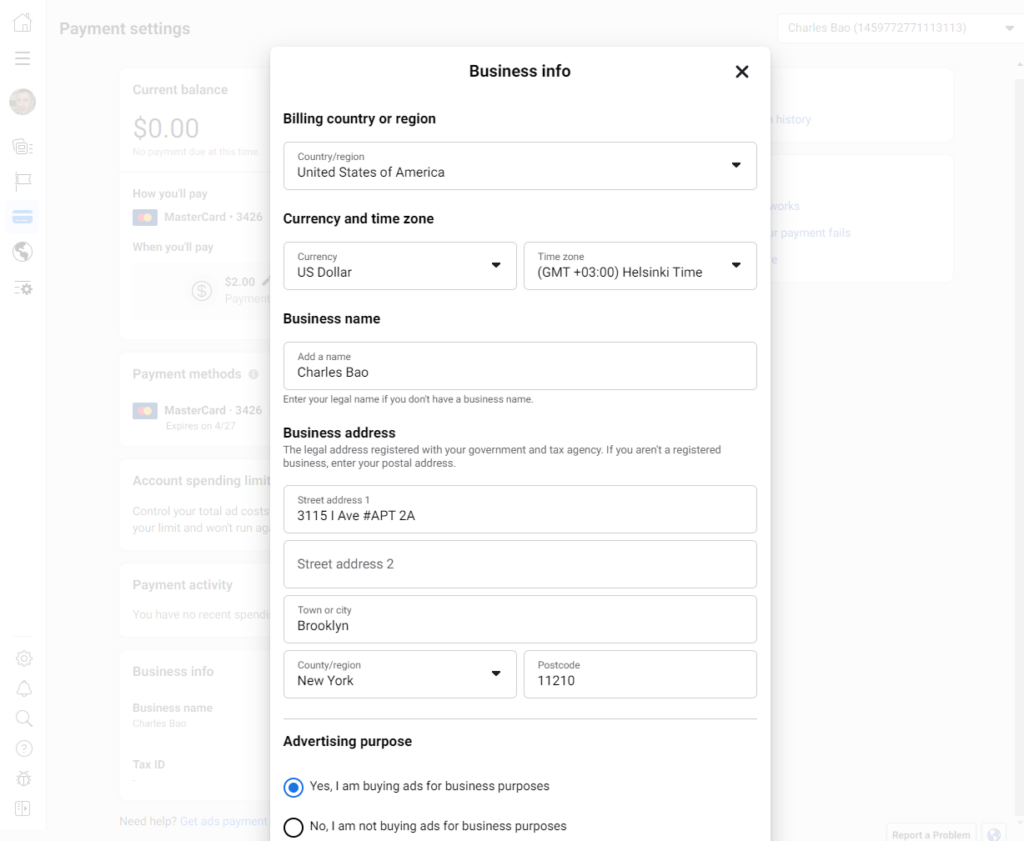Open the billing card icon in sidebar
1024x841 pixels.
click(22, 216)
